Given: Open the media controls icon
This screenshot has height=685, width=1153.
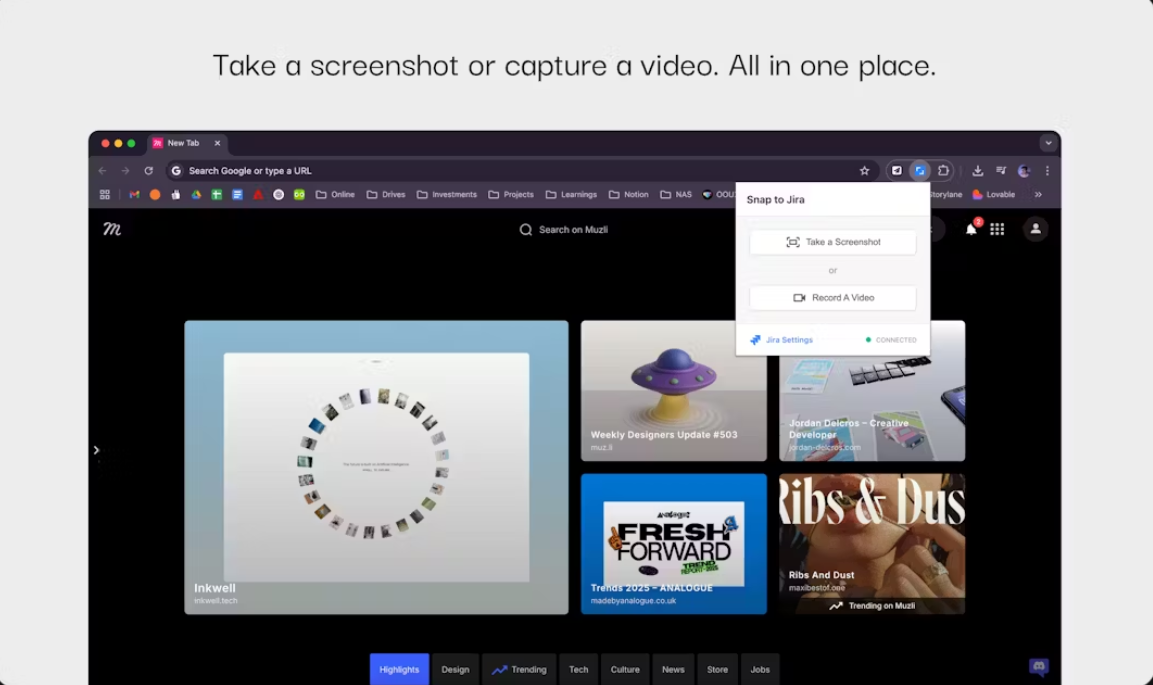Looking at the screenshot, I should pos(1001,171).
